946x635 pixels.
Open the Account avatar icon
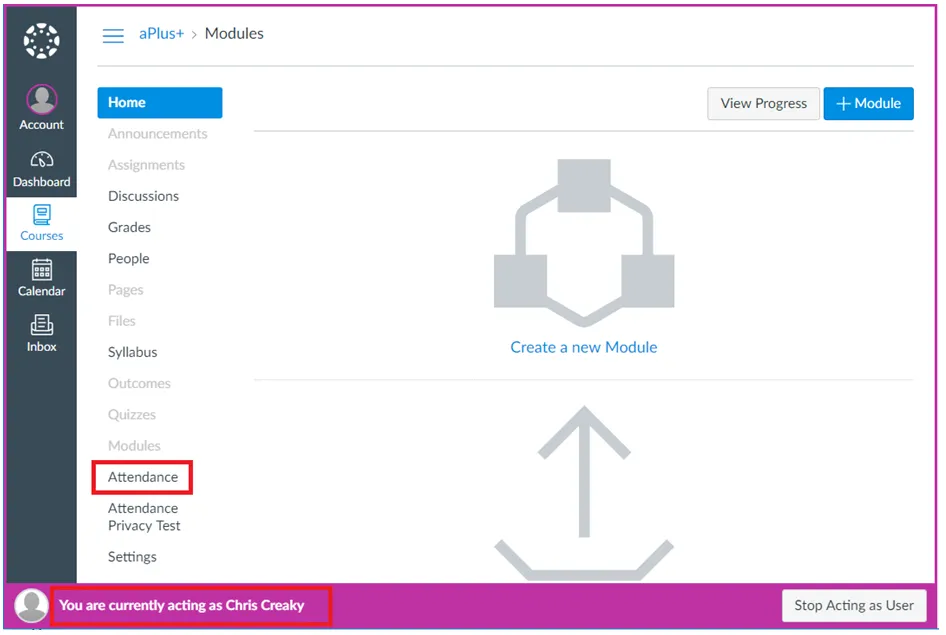pos(42,100)
